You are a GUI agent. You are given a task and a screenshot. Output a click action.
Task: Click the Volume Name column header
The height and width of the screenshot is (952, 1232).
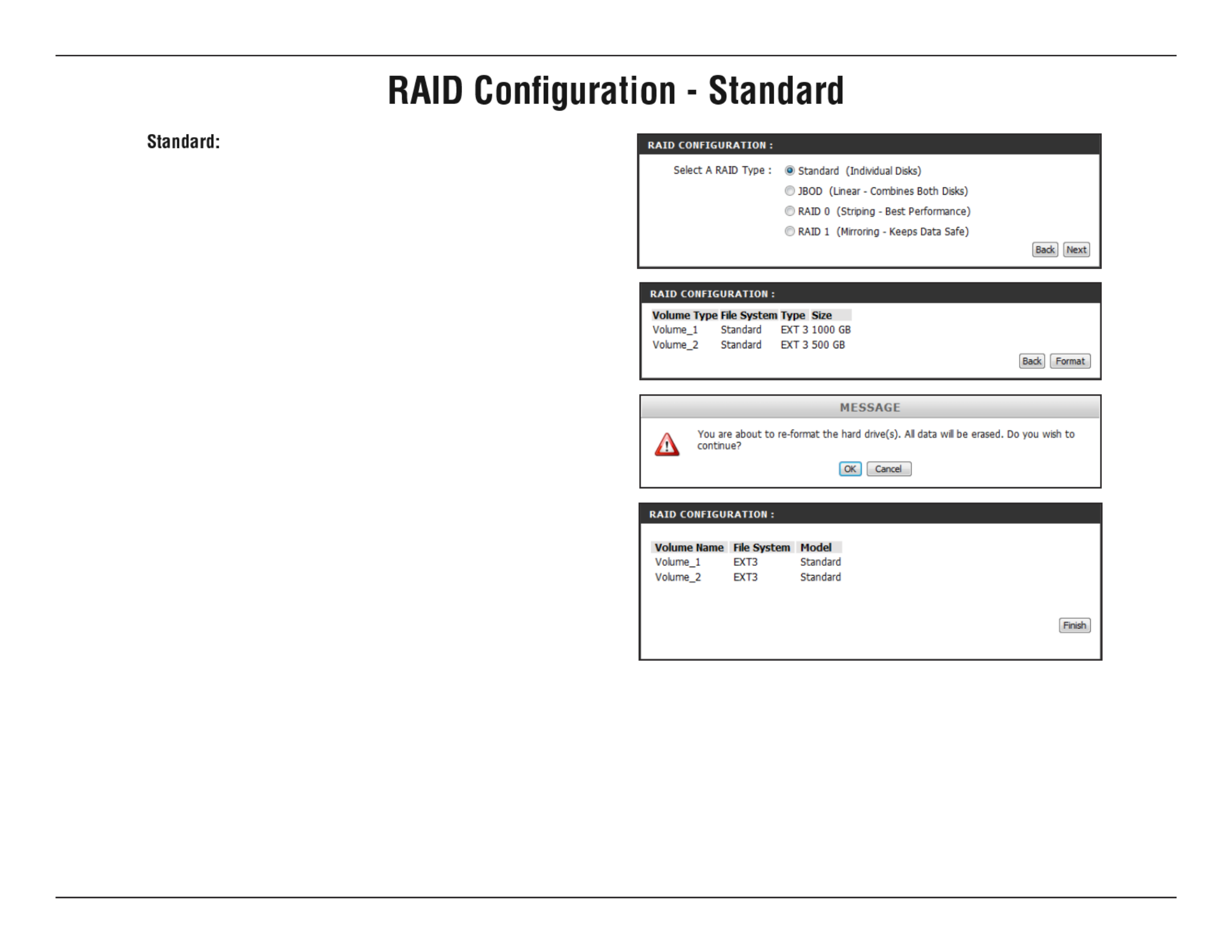[x=689, y=547]
